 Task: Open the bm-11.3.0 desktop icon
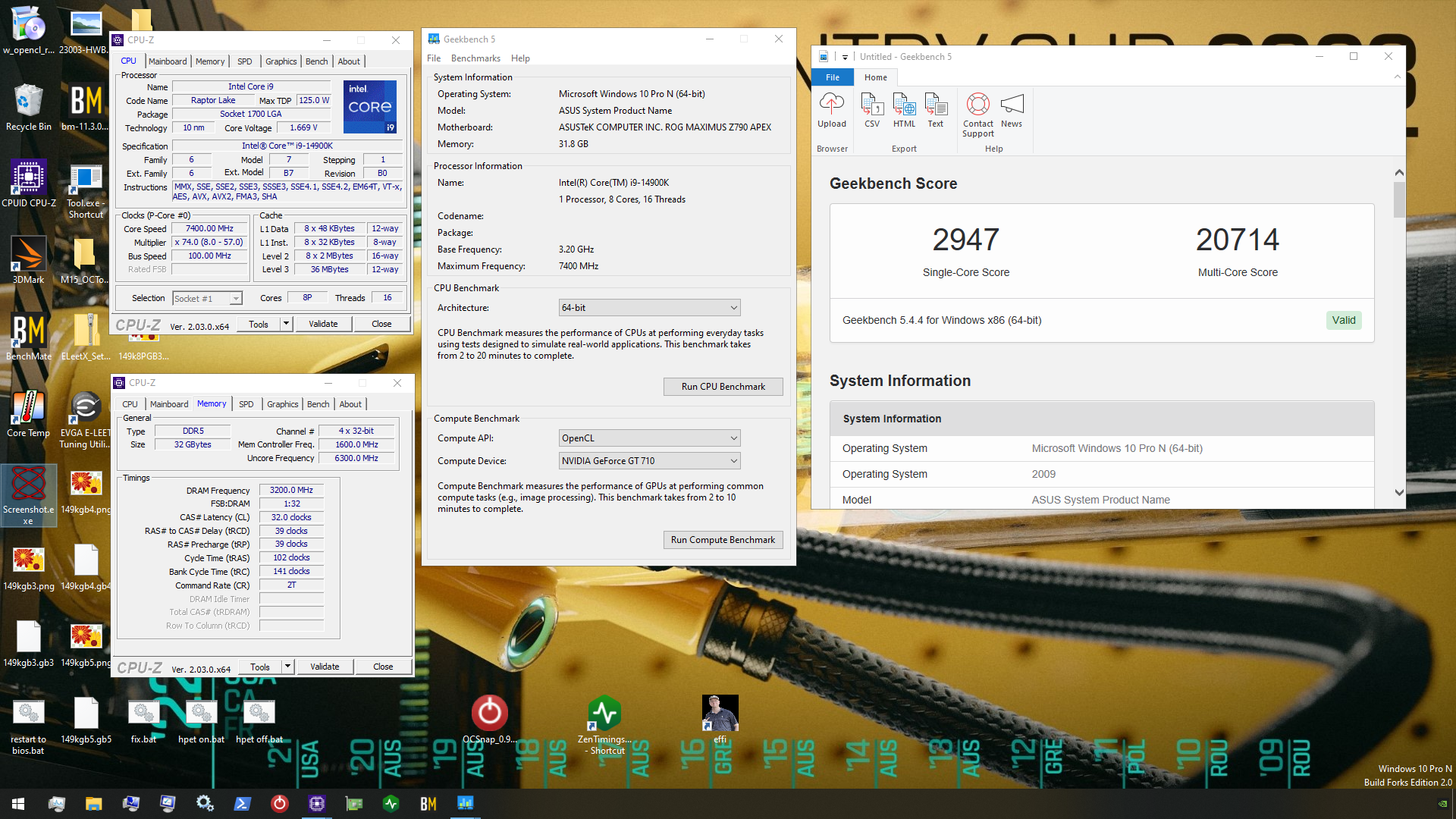tap(86, 107)
